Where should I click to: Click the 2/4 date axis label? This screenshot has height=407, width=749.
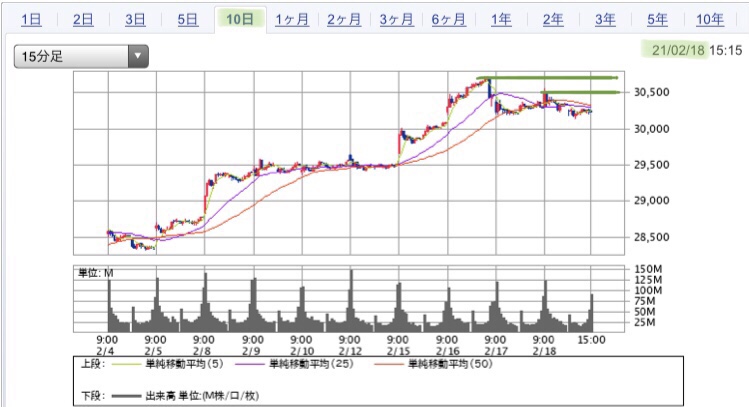point(106,352)
